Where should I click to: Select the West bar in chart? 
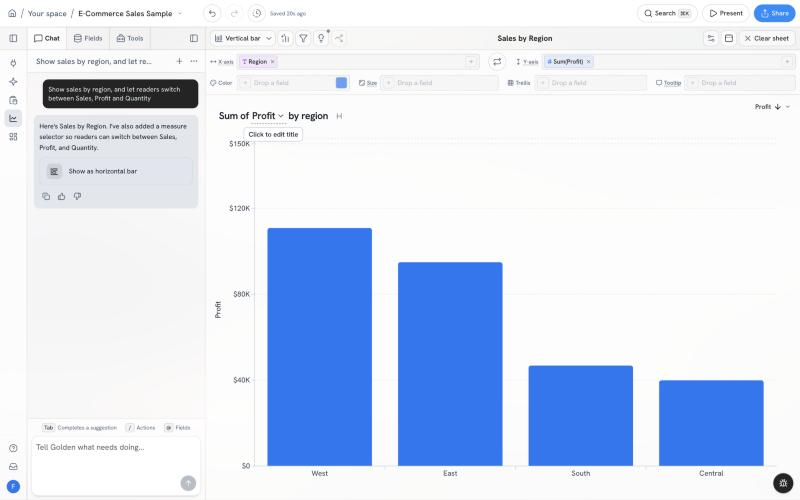point(320,347)
